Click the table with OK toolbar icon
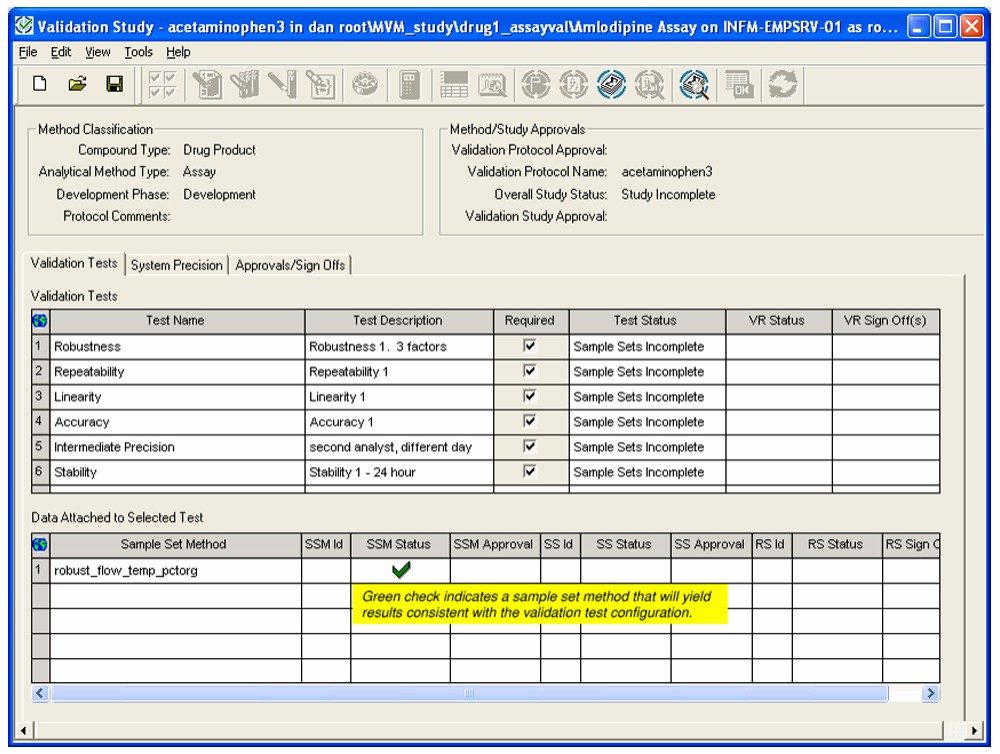Viewport: 1000px width, 754px height. tap(740, 86)
